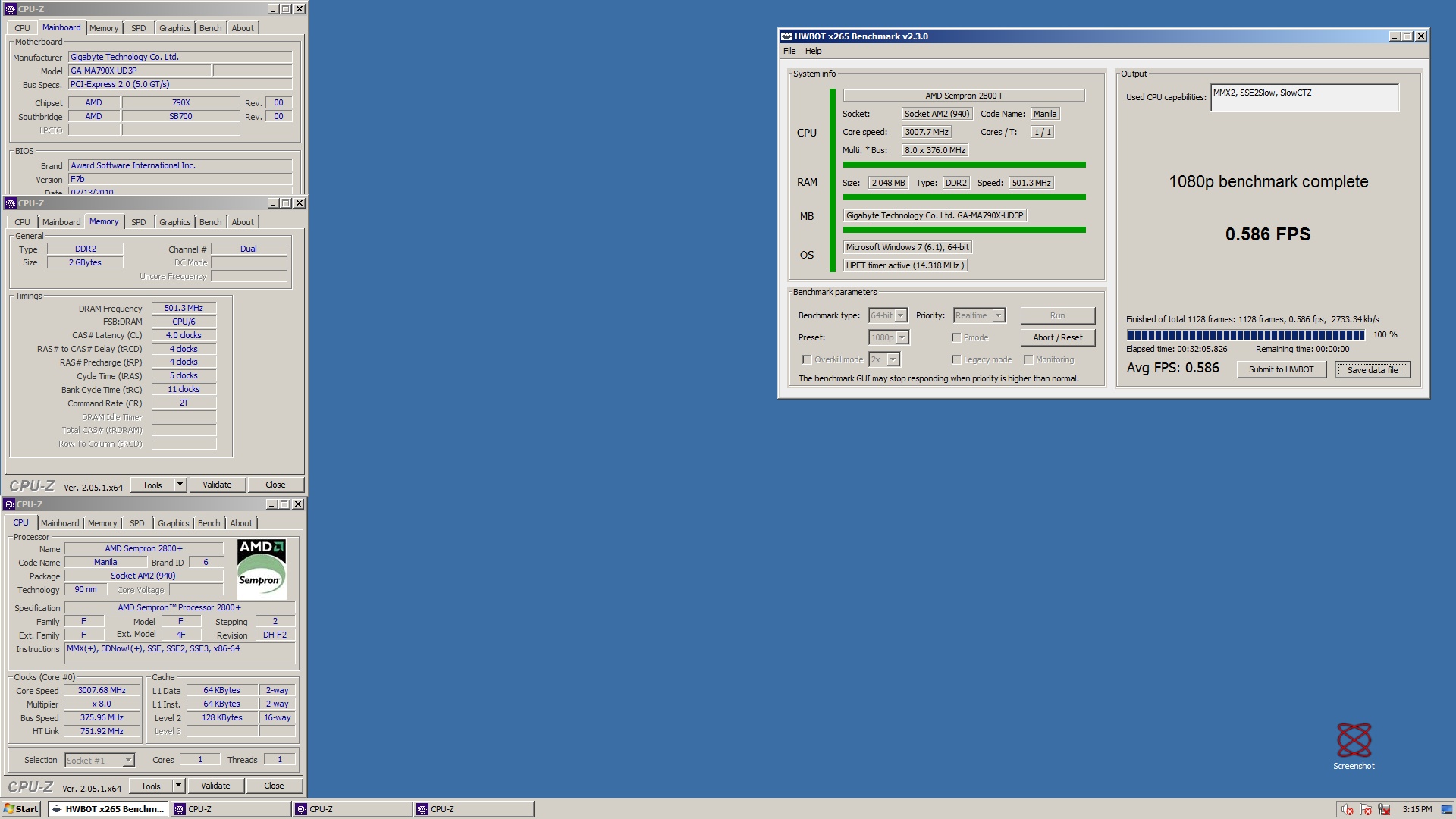This screenshot has width=1456, height=819.
Task: Open the Help menu in HWBOT
Action: [813, 51]
